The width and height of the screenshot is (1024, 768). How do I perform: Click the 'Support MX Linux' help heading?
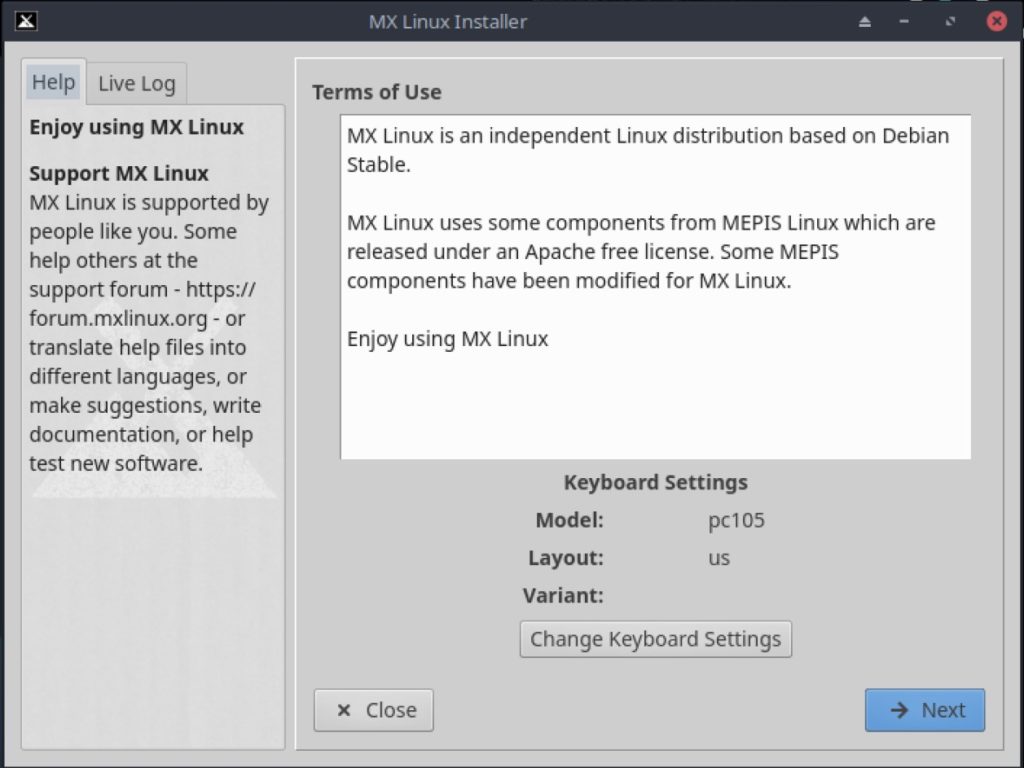[119, 173]
